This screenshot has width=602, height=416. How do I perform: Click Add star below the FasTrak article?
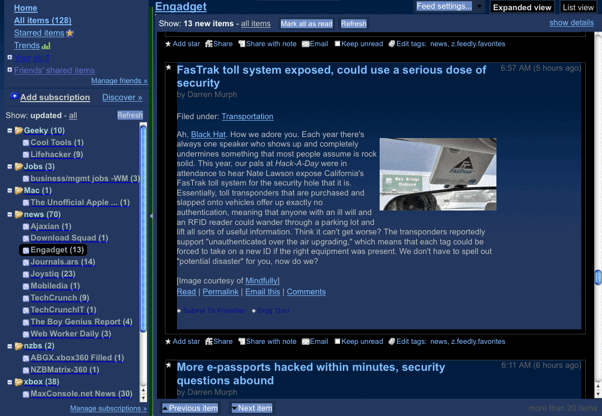[182, 342]
